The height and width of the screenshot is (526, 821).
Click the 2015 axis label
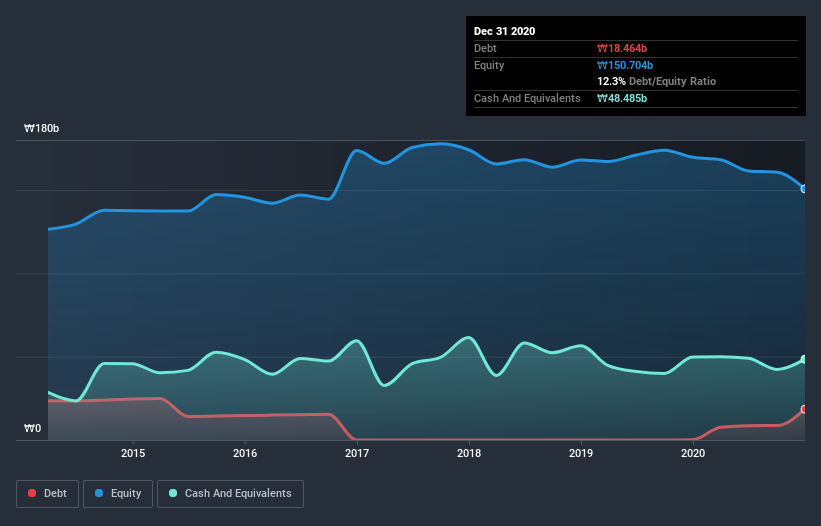coord(133,453)
